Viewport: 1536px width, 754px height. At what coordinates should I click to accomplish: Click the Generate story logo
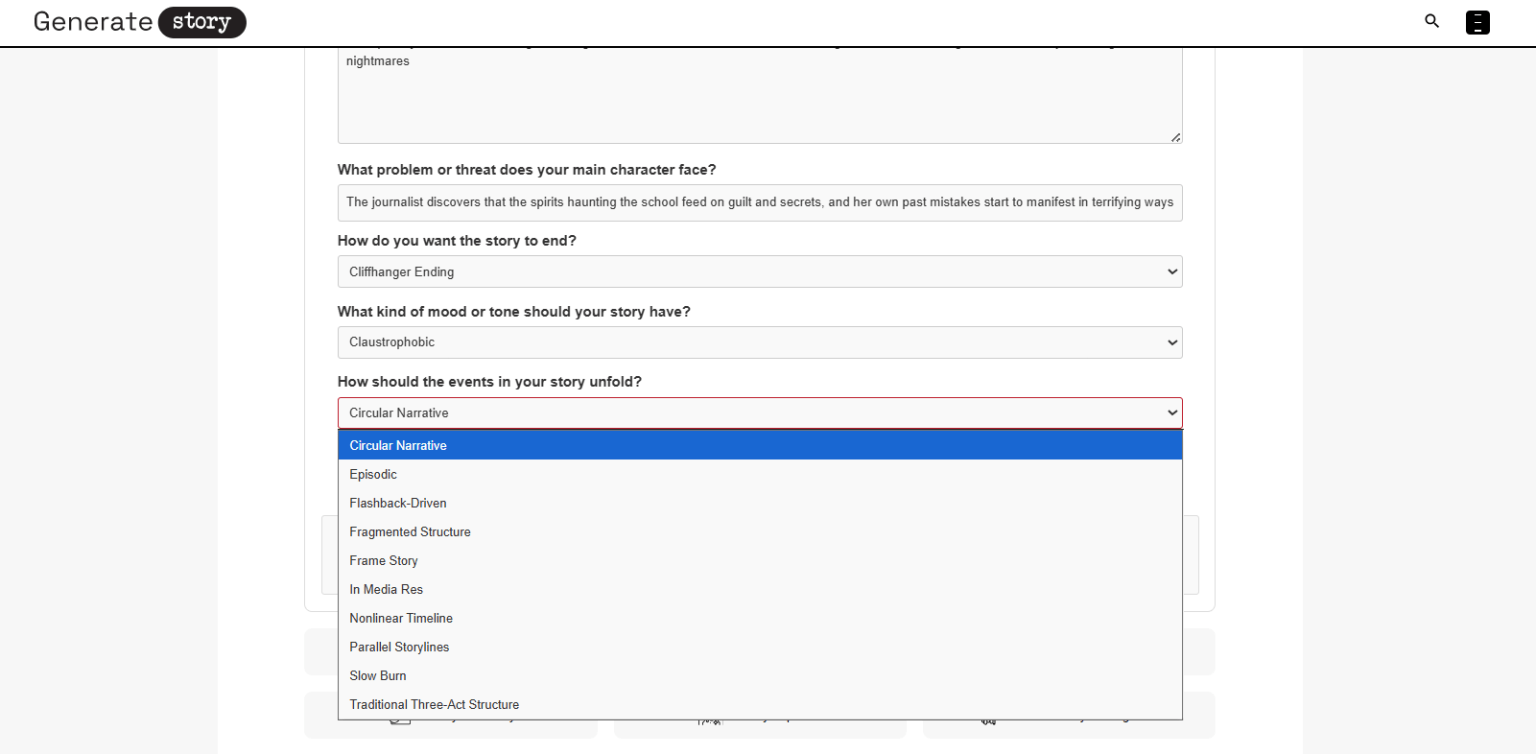(x=140, y=22)
